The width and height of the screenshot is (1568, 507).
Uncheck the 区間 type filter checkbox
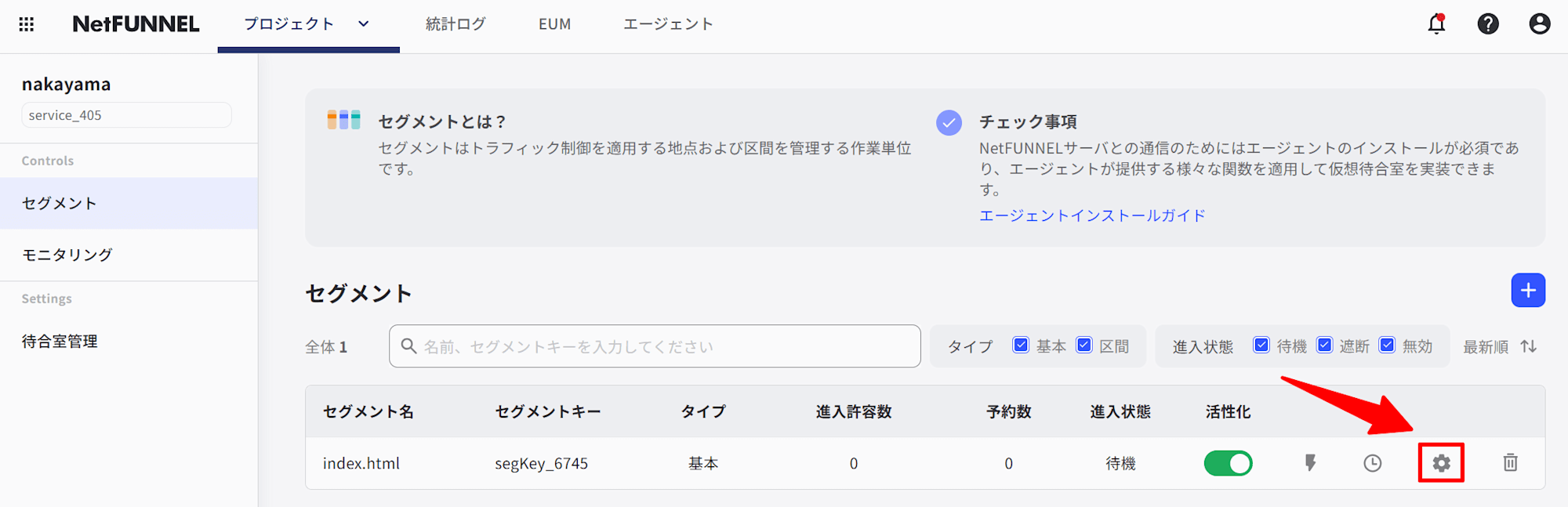click(1084, 346)
